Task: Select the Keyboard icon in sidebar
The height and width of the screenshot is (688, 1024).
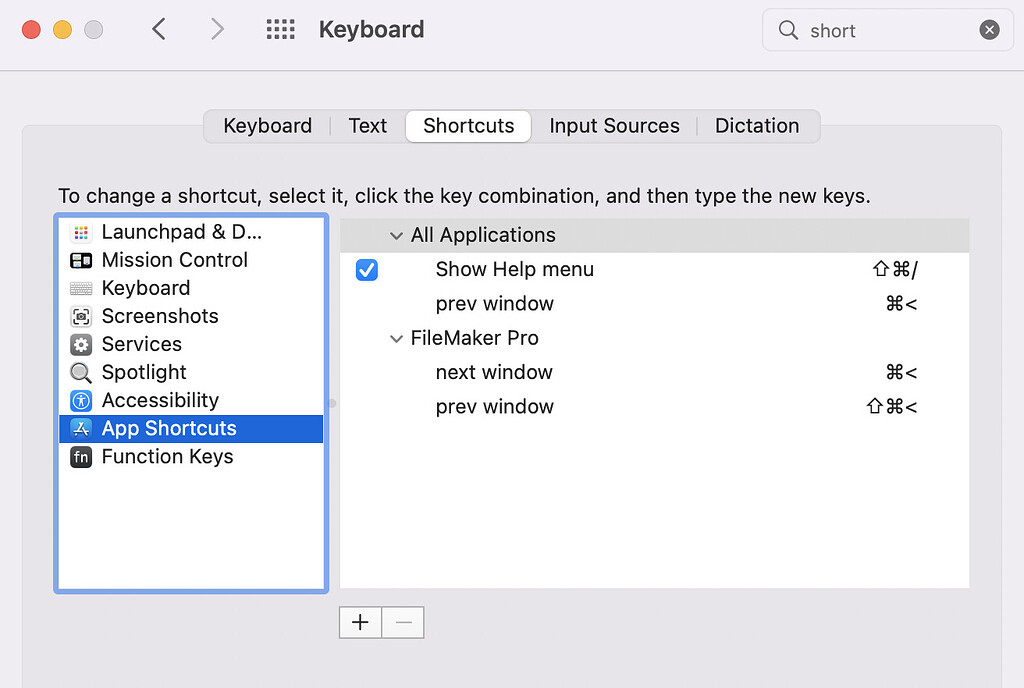Action: click(81, 288)
